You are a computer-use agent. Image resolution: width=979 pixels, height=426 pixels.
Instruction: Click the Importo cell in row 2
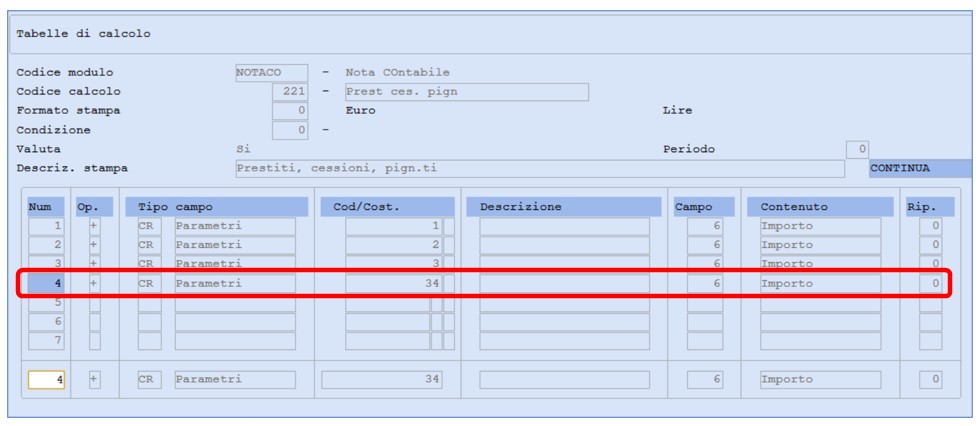click(820, 245)
